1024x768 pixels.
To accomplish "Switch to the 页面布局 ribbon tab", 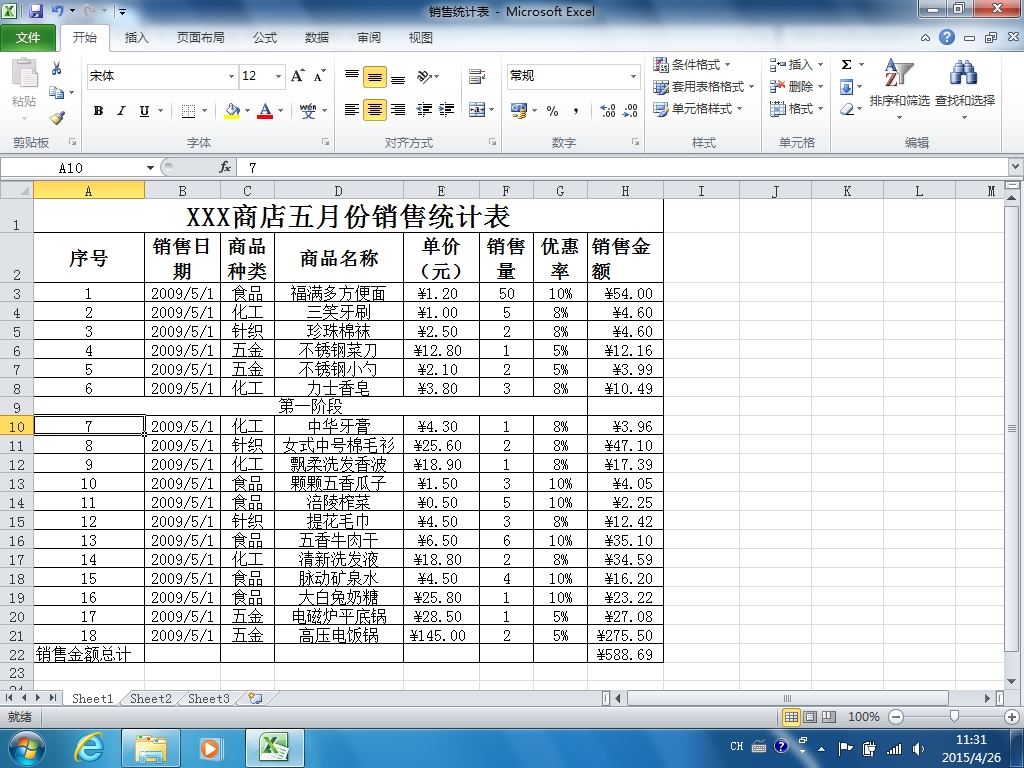I will 200,38.
